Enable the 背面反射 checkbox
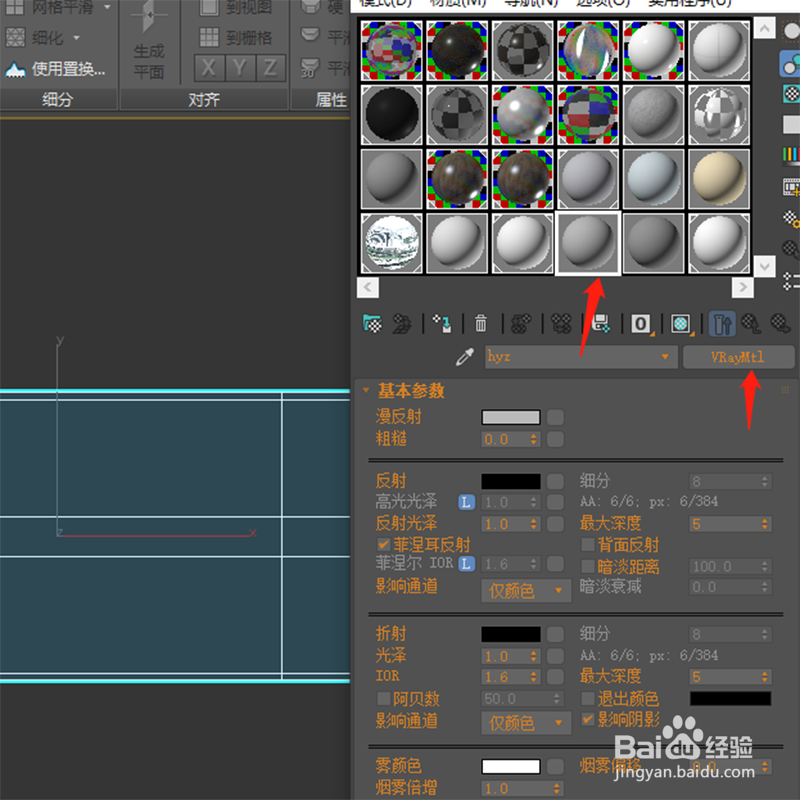The height and width of the screenshot is (800, 800). point(588,544)
